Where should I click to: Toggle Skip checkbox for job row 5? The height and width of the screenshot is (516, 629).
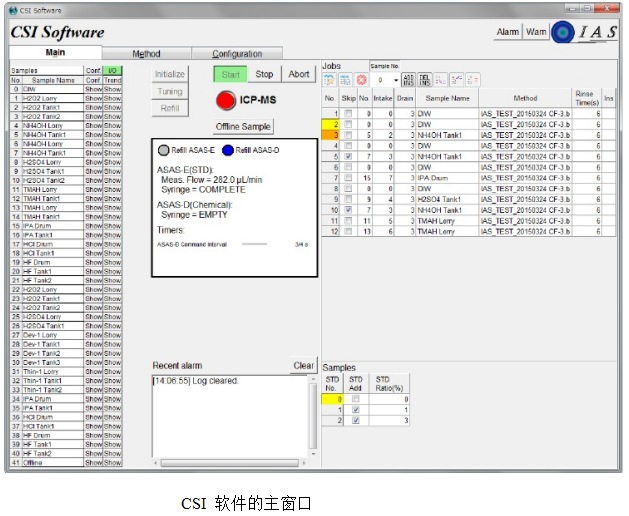(348, 156)
